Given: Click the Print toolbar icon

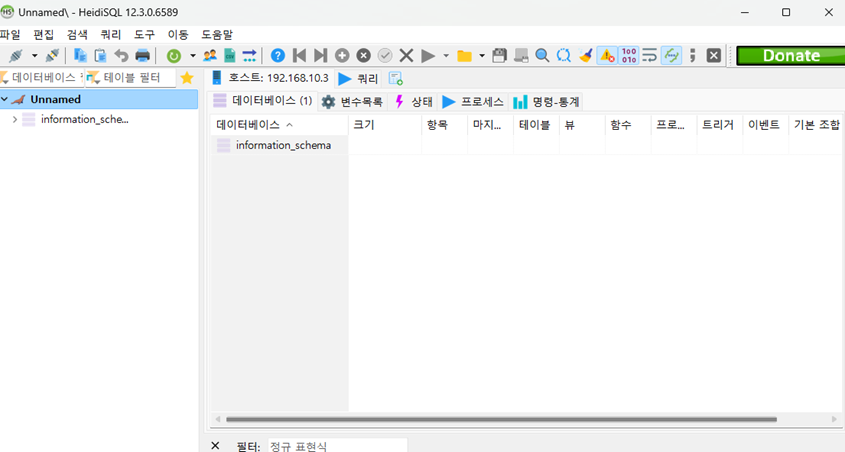Looking at the screenshot, I should 142,55.
